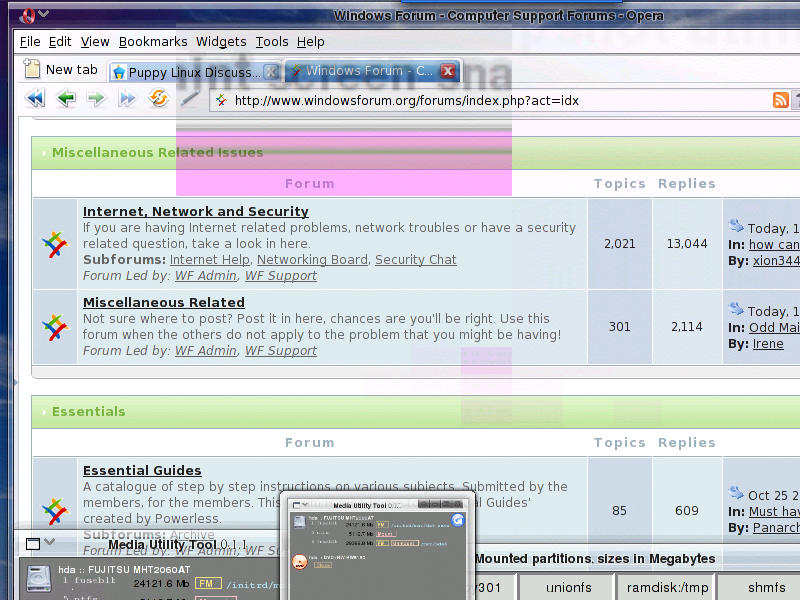Image resolution: width=800 pixels, height=600 pixels.
Task: Open the Networking Board subforum
Action: click(x=312, y=260)
